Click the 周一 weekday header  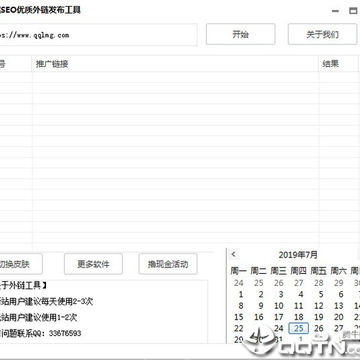238,271
